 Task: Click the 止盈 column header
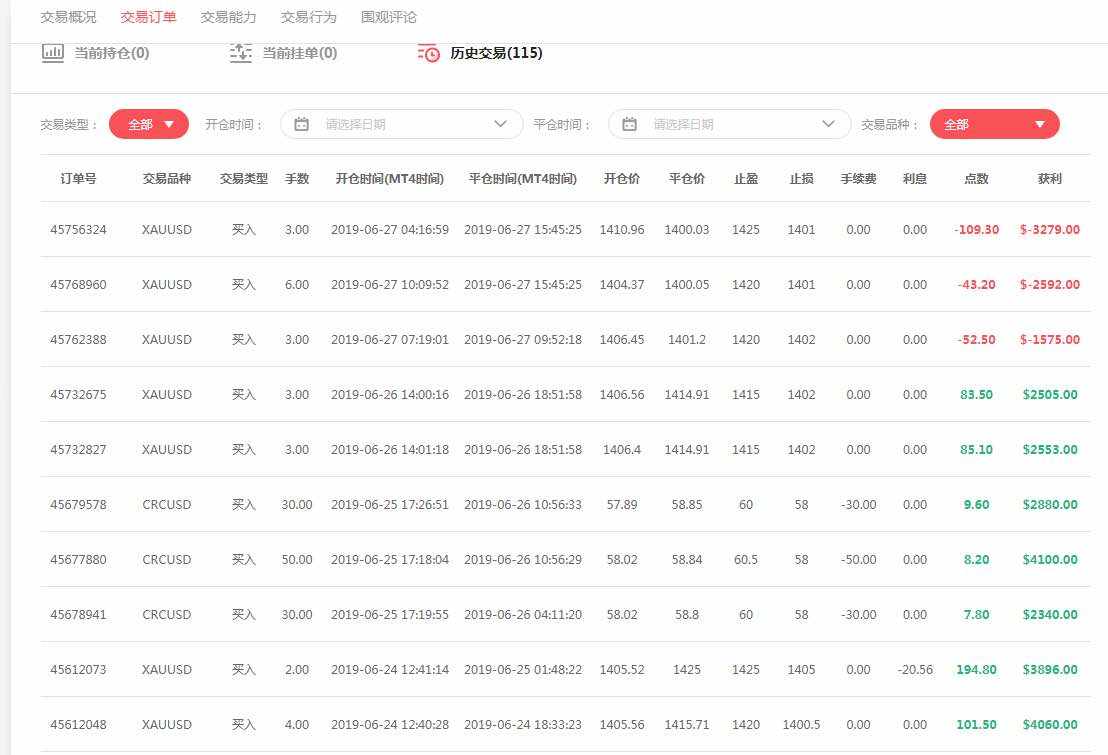pyautogui.click(x=745, y=179)
